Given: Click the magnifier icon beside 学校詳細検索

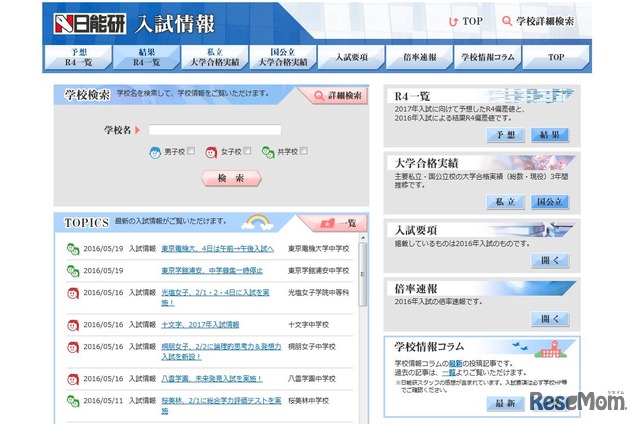Looking at the screenshot, I should [507, 21].
